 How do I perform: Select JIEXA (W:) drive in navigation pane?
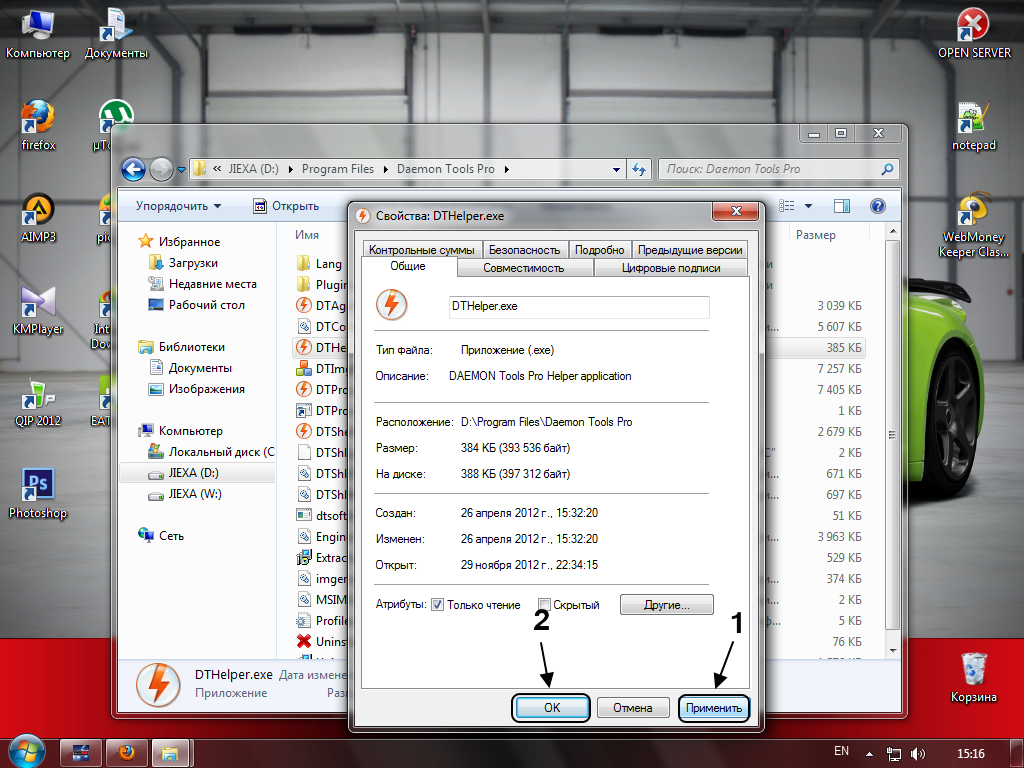[185, 494]
